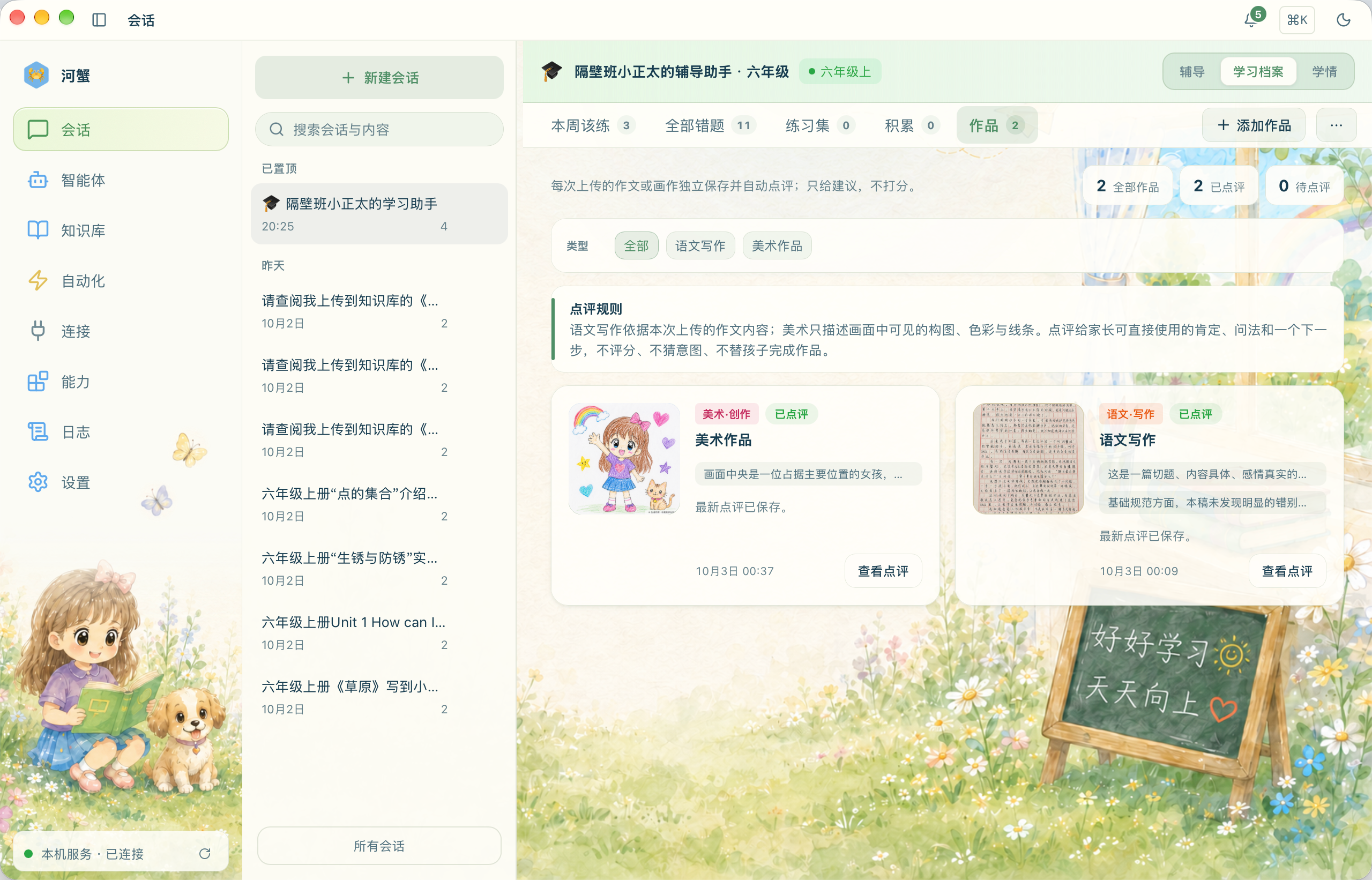Image resolution: width=1372 pixels, height=880 pixels.
Task: Open the handwritten essay thumbnail
Action: pyautogui.click(x=1028, y=459)
